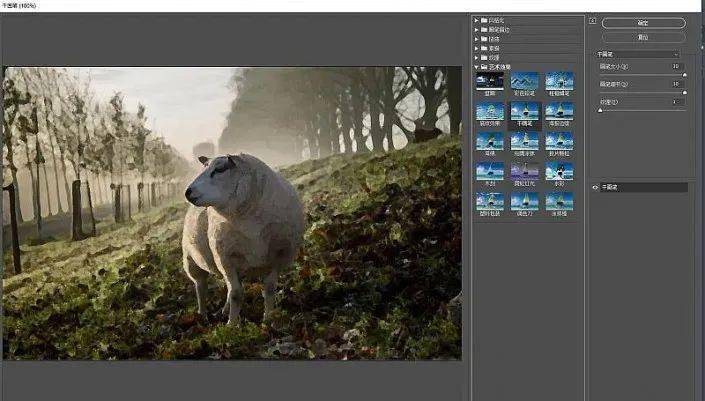Select the 干画笔 dry brush filter thumbnail
Screen dimensions: 705x401
[524, 114]
